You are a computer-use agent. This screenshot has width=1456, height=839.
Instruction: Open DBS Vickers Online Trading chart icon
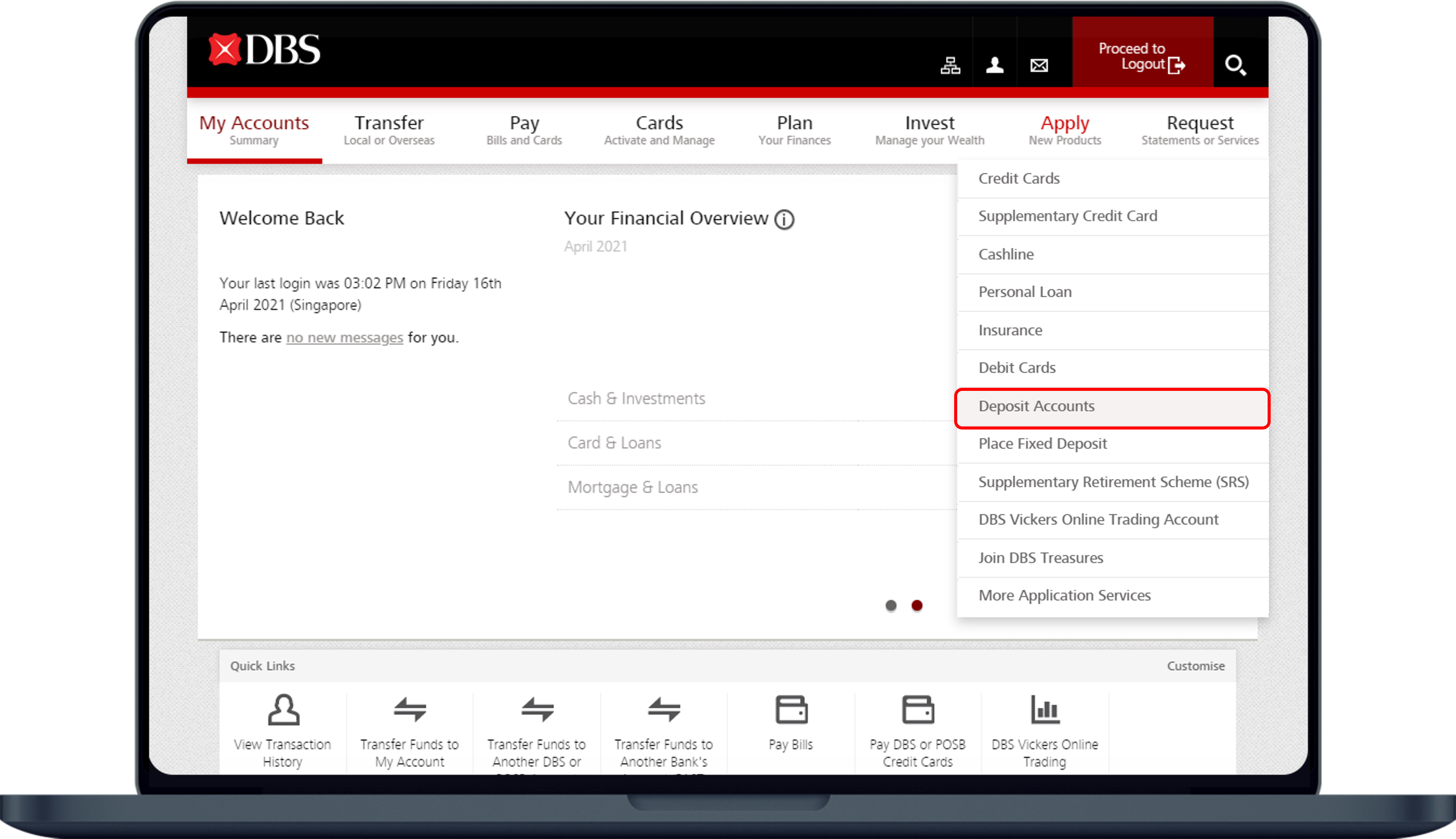click(1044, 710)
